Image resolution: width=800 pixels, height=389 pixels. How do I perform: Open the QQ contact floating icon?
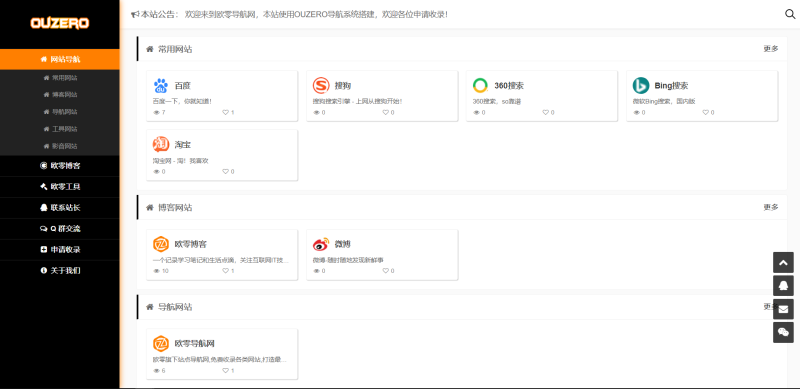pyautogui.click(x=783, y=286)
